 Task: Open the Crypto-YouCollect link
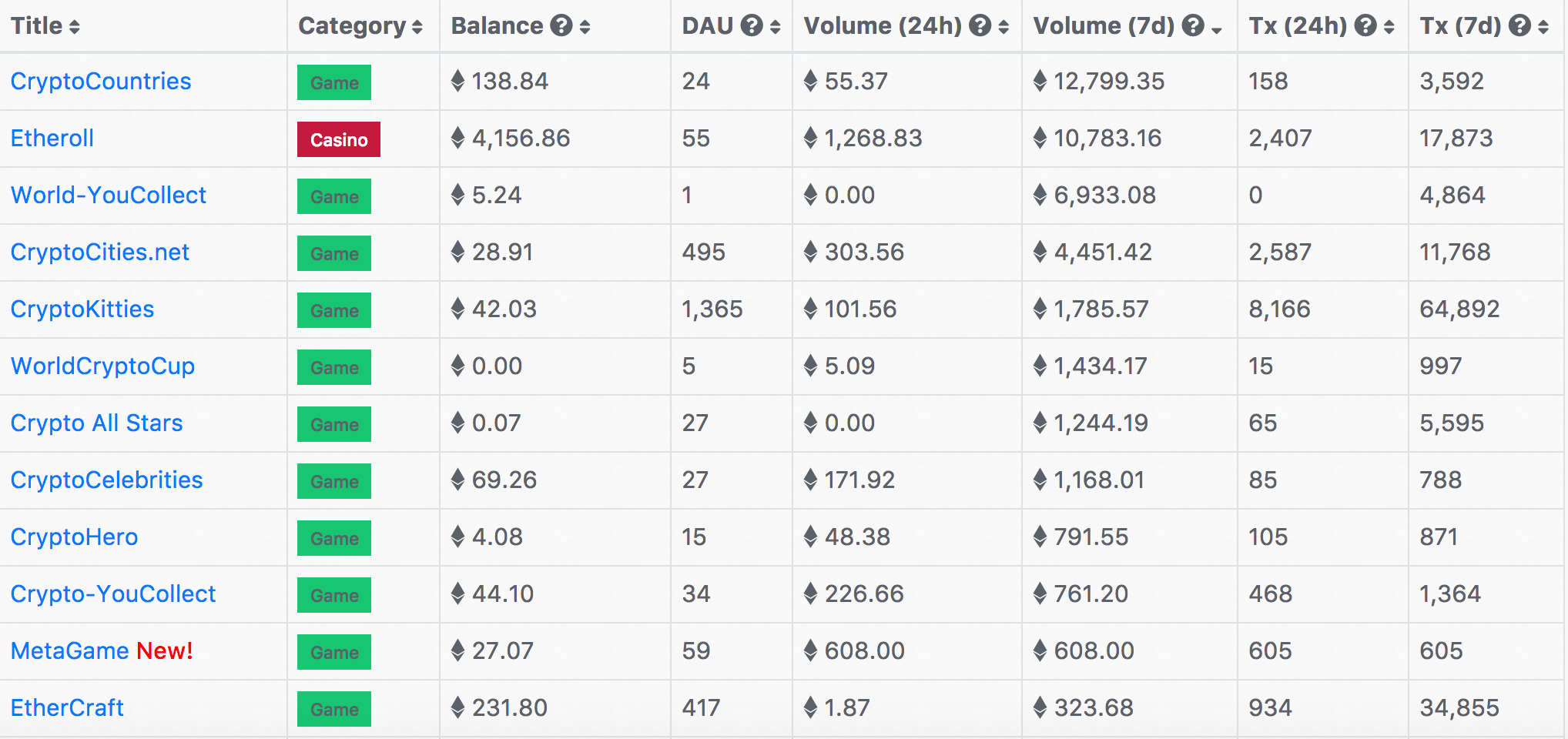click(x=113, y=594)
